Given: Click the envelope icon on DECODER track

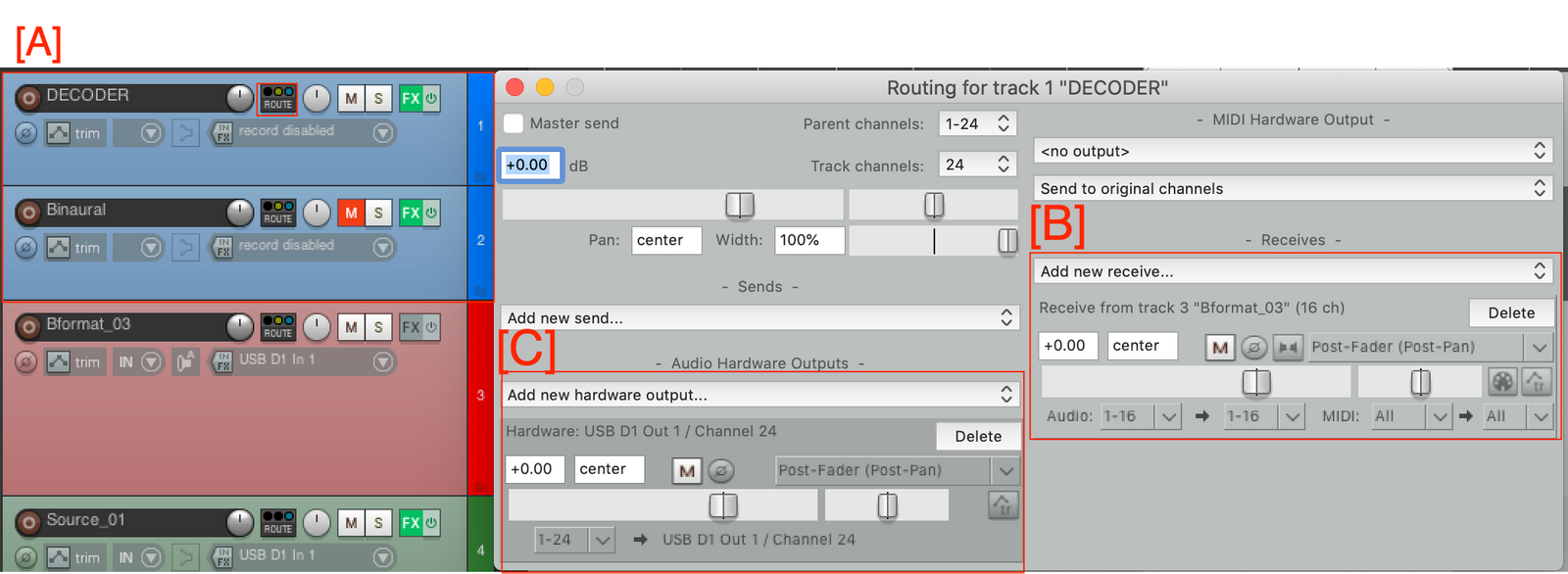Looking at the screenshot, I should [59, 133].
